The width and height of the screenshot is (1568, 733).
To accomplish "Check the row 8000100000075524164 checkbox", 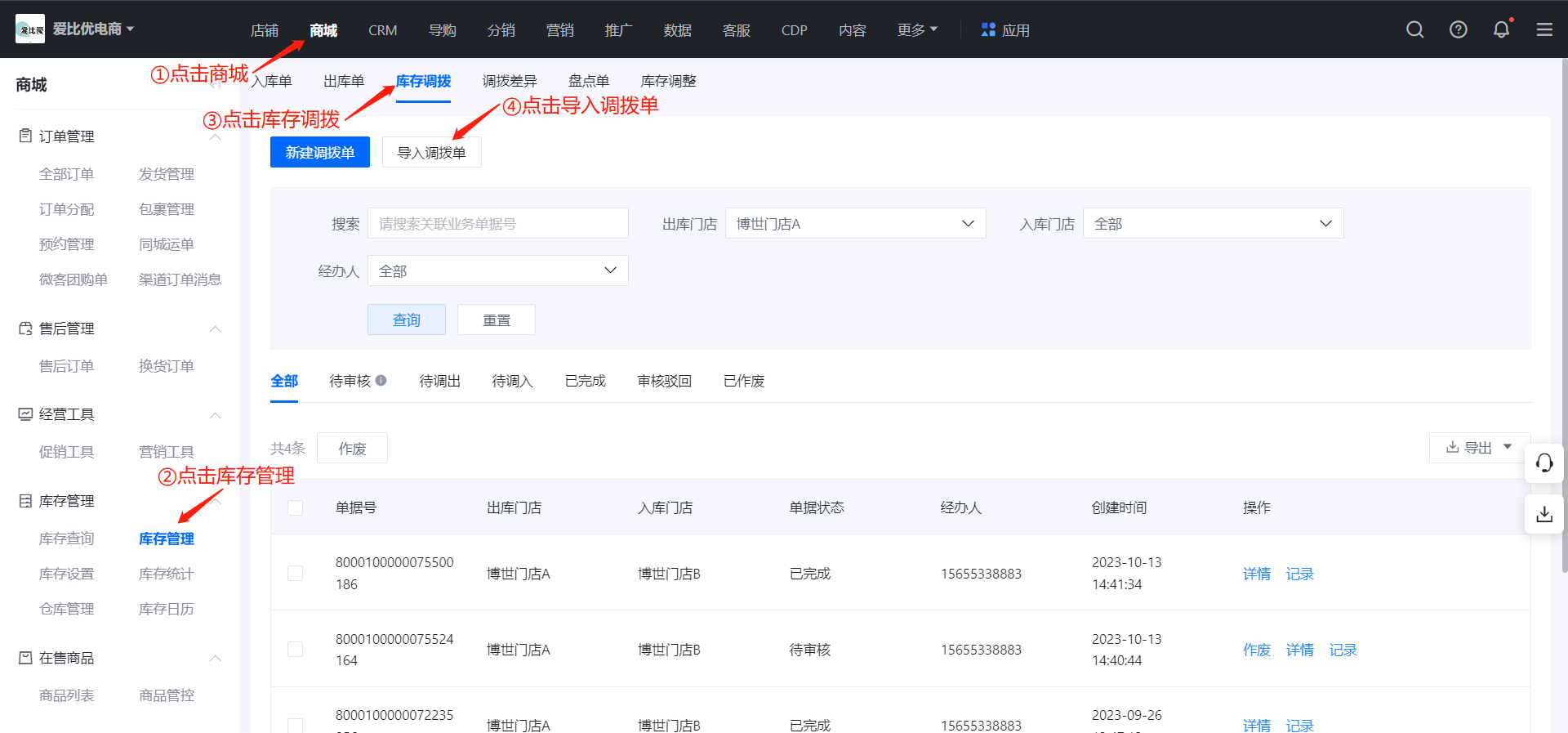I will [296, 649].
